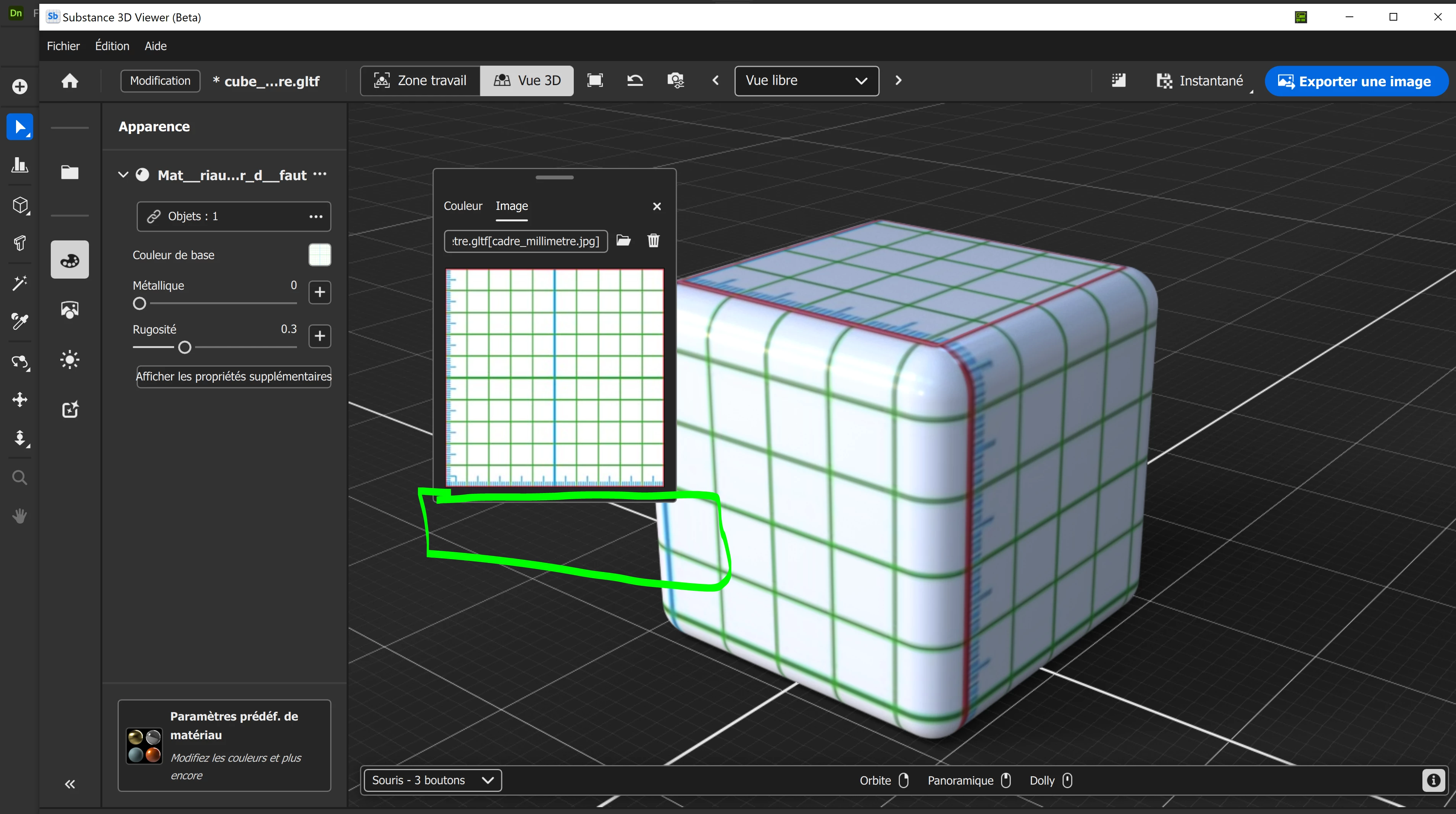Open the Souris - 3 boutons dropdown
1456x814 pixels.
433,780
